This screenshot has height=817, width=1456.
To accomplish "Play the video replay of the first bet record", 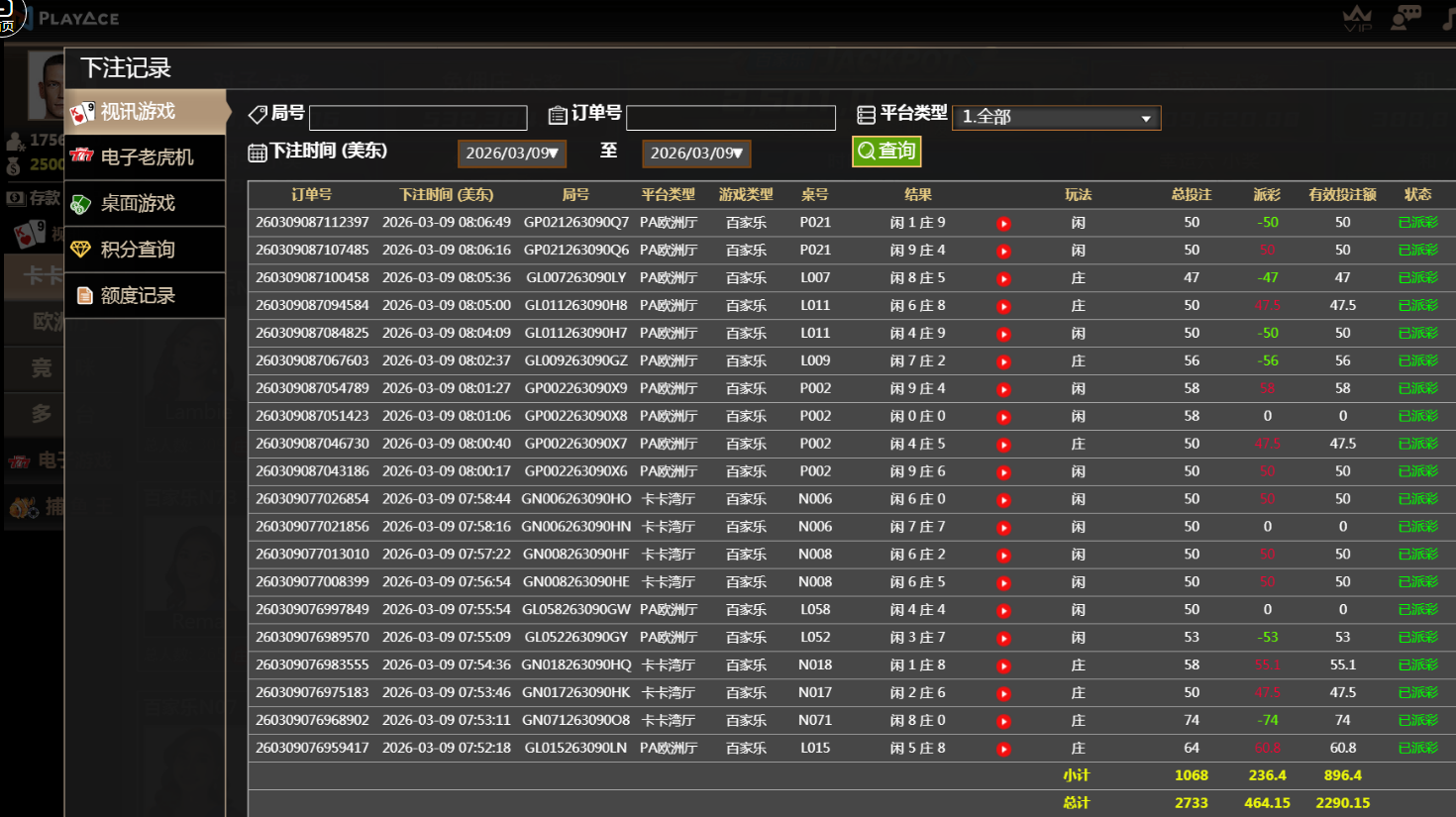I will pyautogui.click(x=1003, y=223).
